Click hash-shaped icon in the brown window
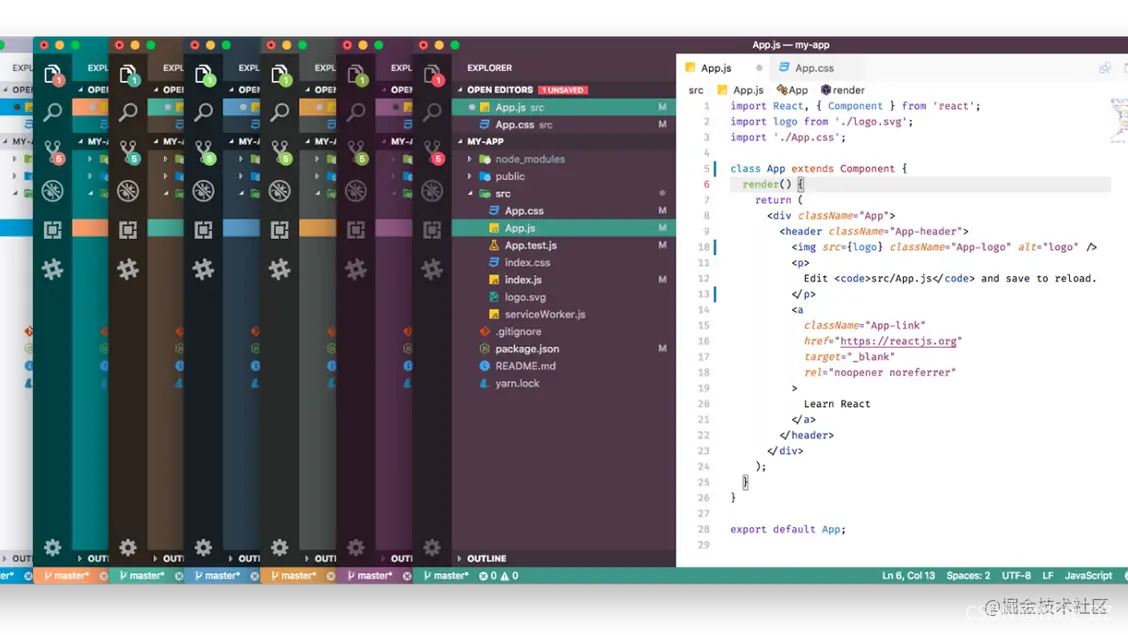This screenshot has width=1128, height=635. (x=128, y=269)
